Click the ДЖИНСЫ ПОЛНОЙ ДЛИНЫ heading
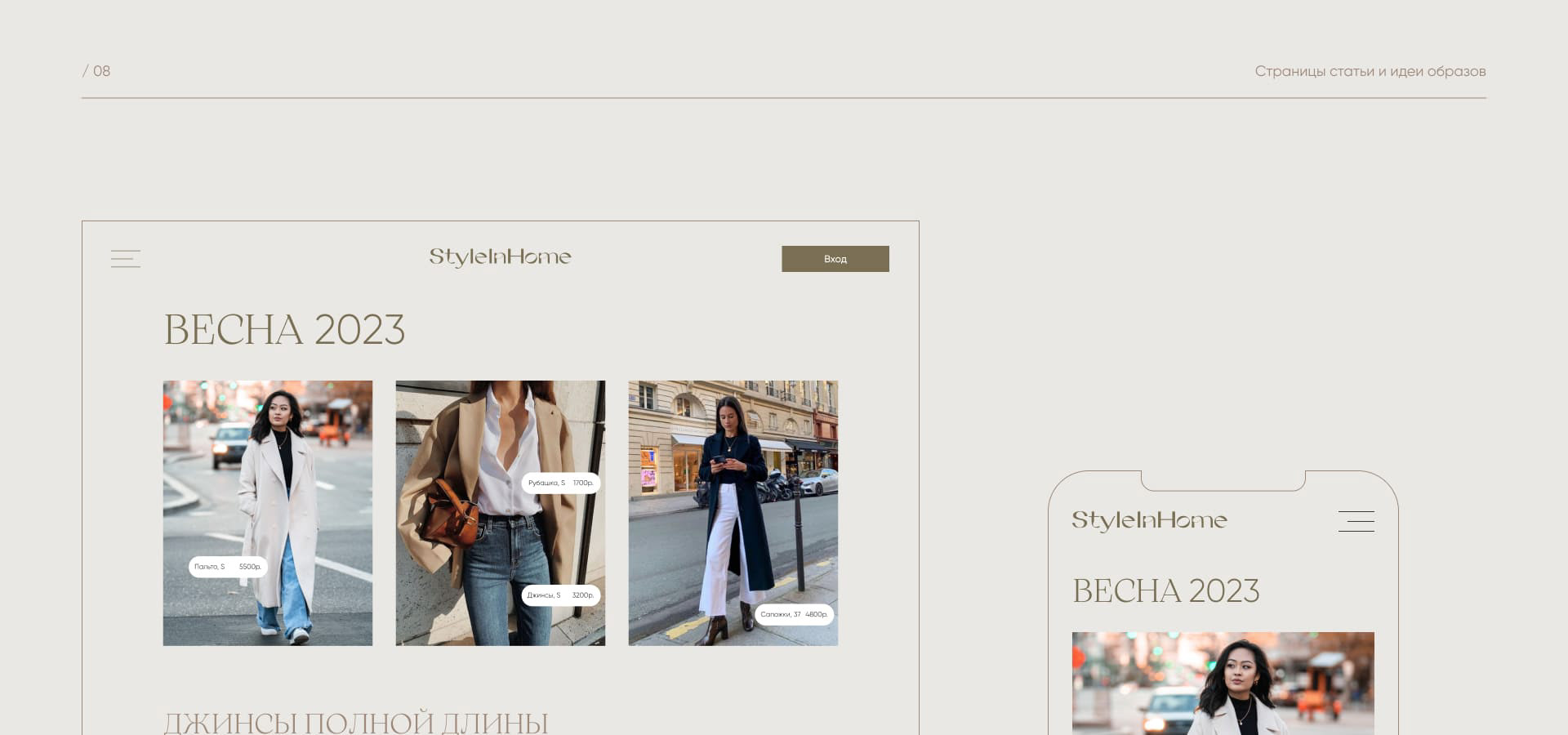The image size is (1568, 735). (356, 723)
